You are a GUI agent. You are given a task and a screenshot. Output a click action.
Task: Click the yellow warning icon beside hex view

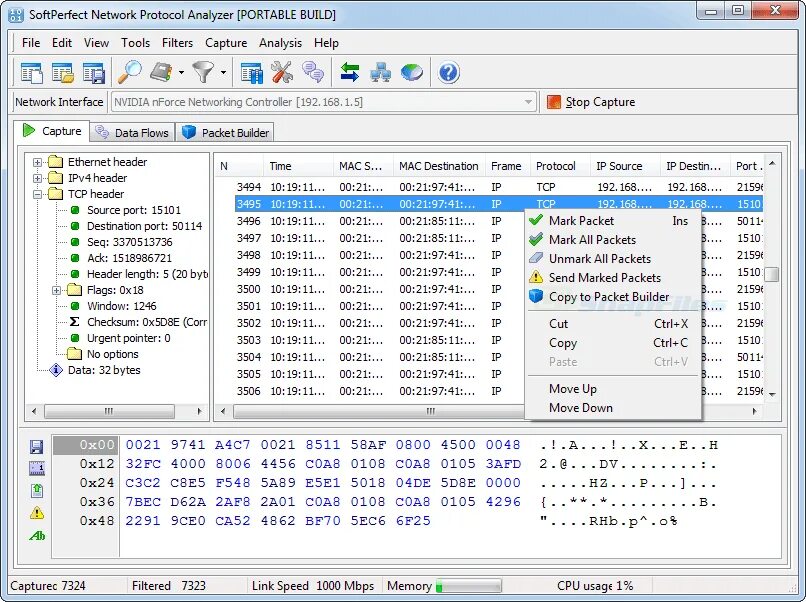point(37,513)
